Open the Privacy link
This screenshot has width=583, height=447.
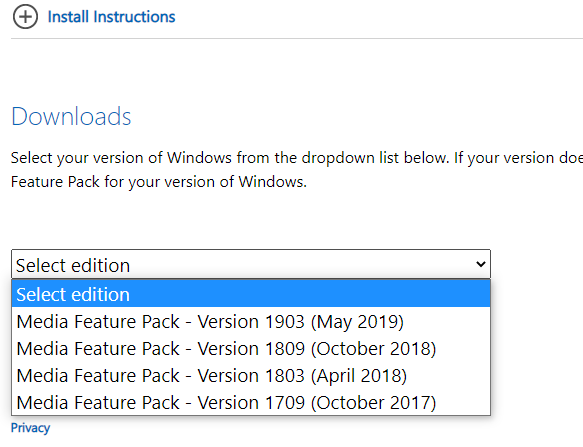point(30,428)
